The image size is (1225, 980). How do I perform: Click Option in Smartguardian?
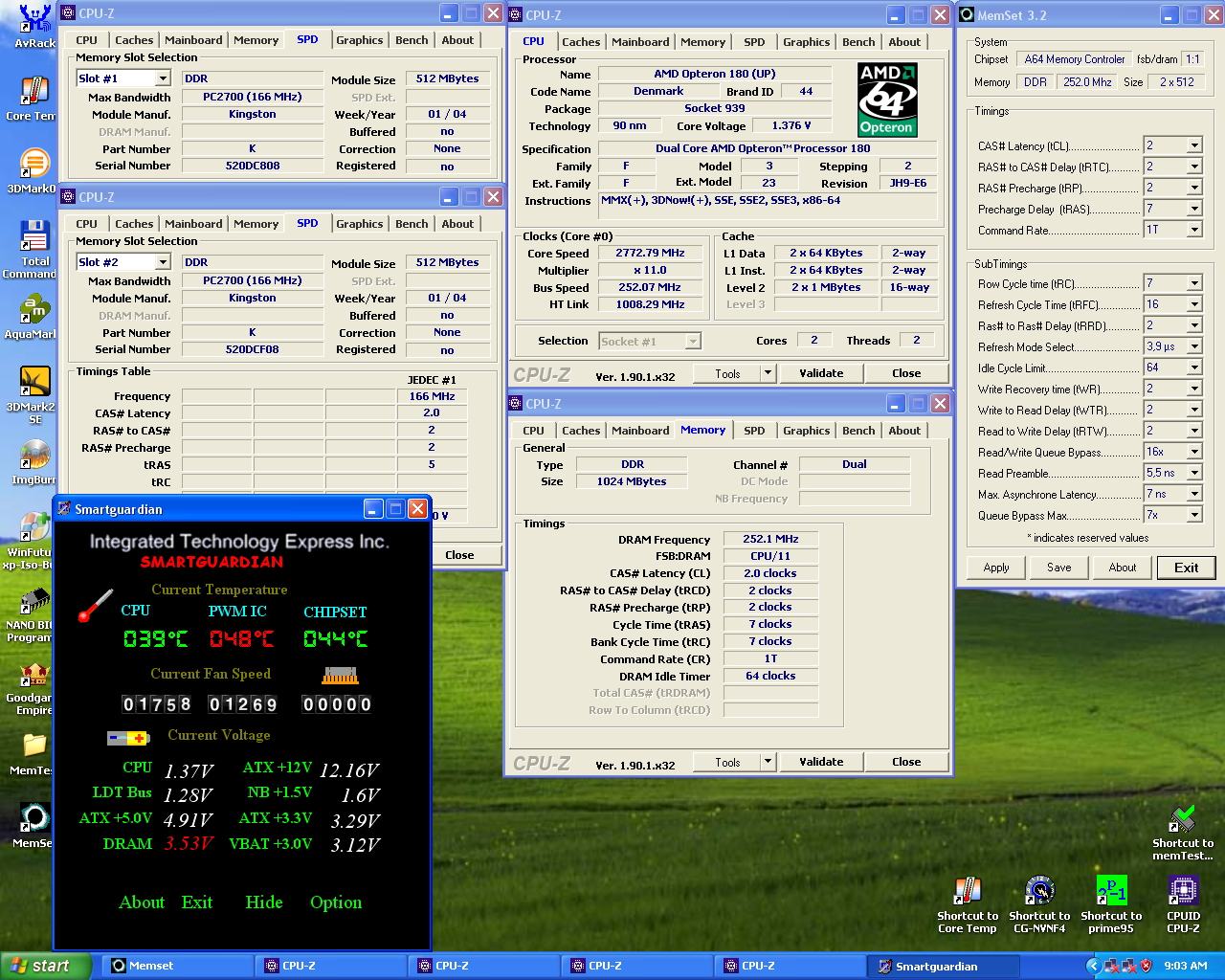(x=336, y=902)
